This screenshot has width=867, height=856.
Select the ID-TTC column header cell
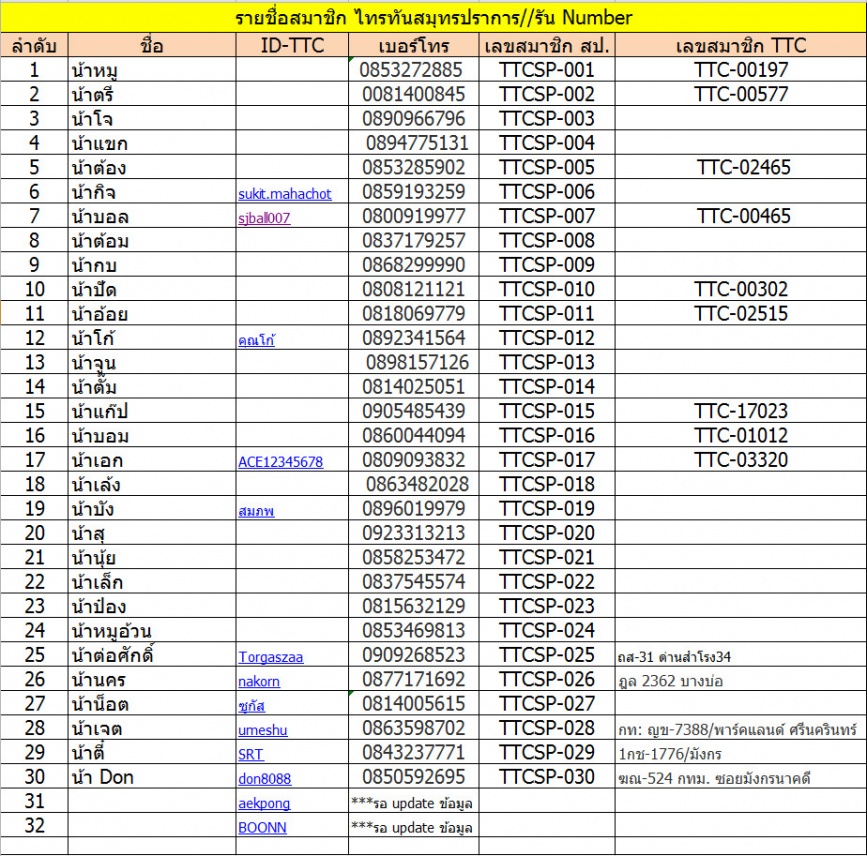pyautogui.click(x=292, y=46)
